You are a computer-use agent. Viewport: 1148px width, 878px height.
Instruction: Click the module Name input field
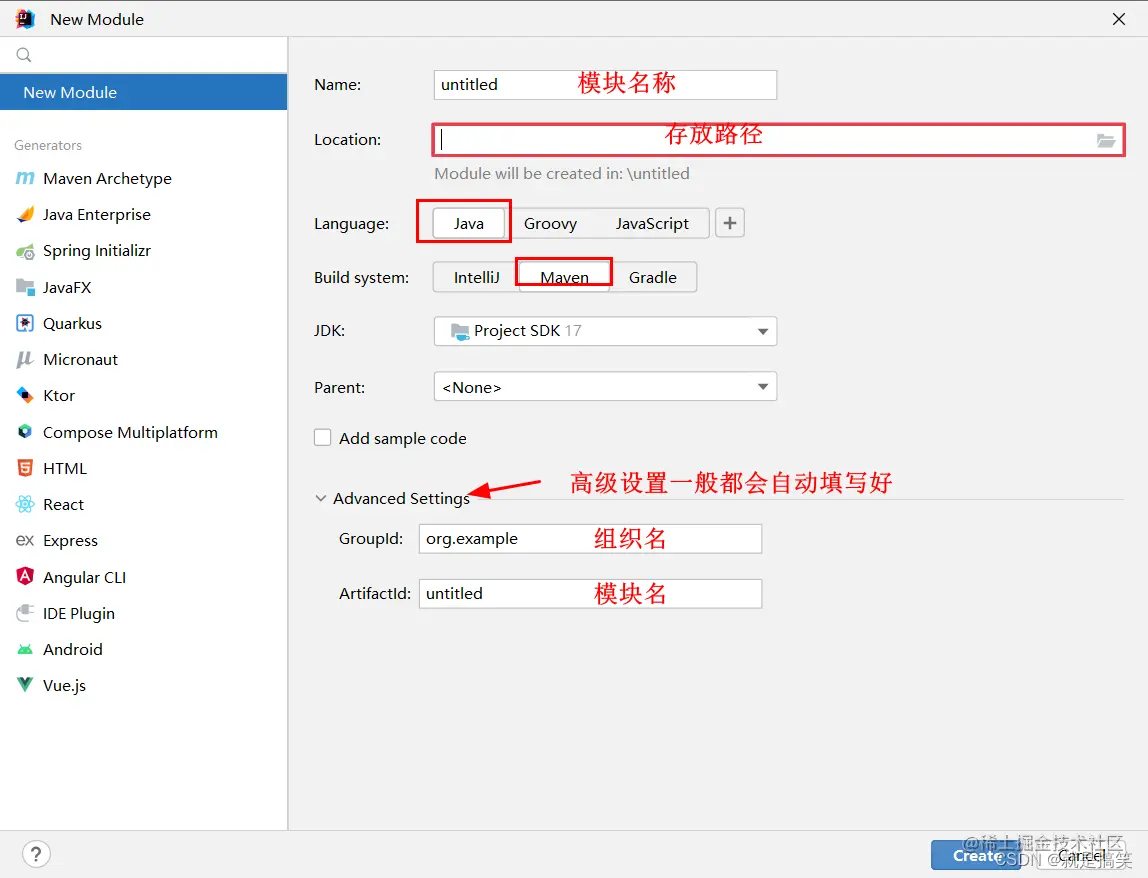(605, 85)
